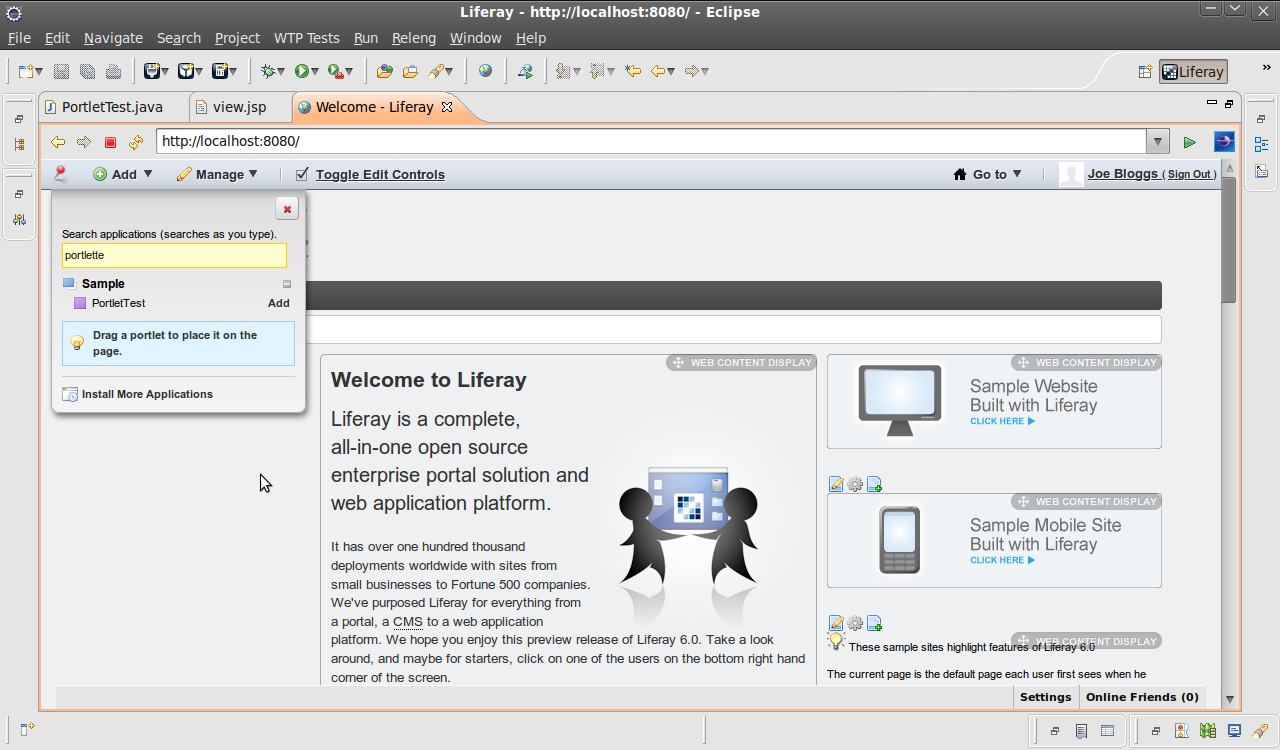Click the search applications input field

(174, 256)
